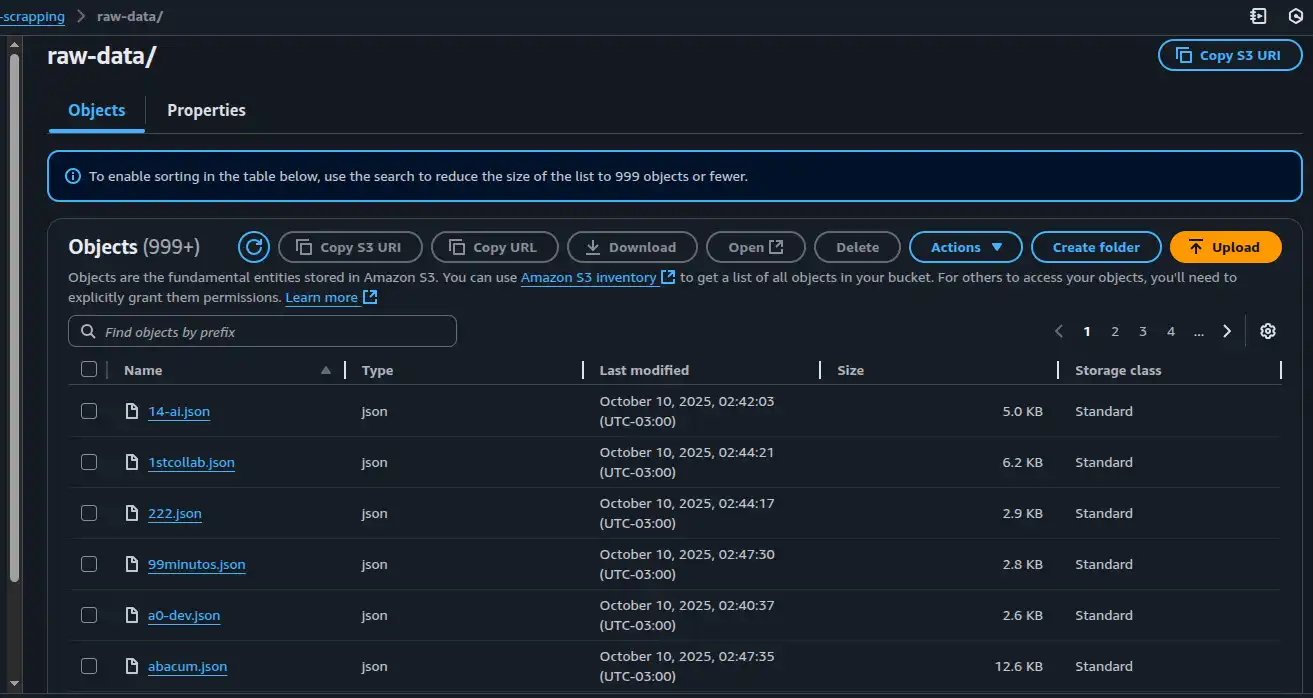Click the Name column sort arrow
The width and height of the screenshot is (1313, 698).
coord(325,370)
